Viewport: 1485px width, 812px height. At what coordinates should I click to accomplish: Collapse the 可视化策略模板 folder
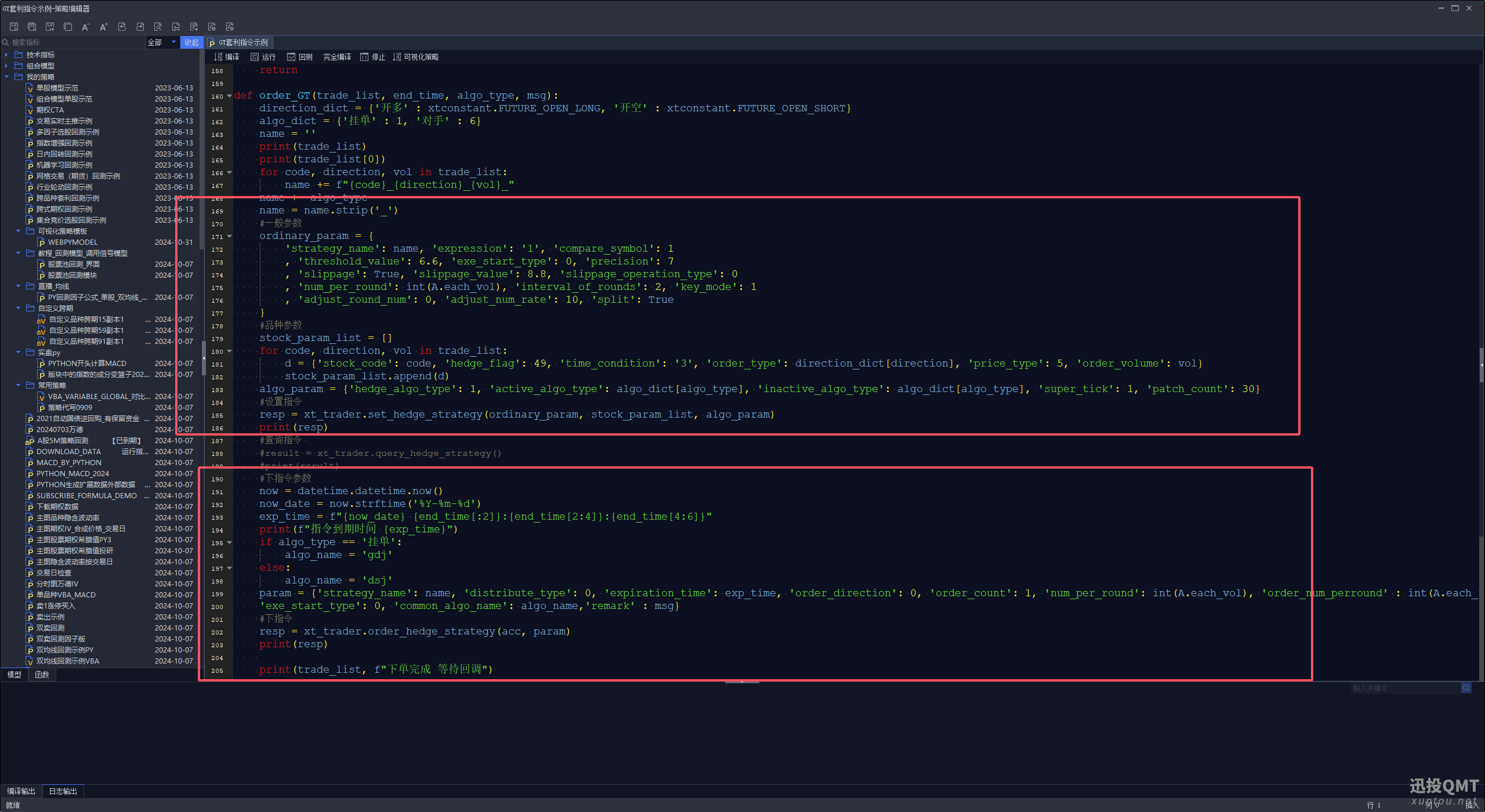pos(18,231)
